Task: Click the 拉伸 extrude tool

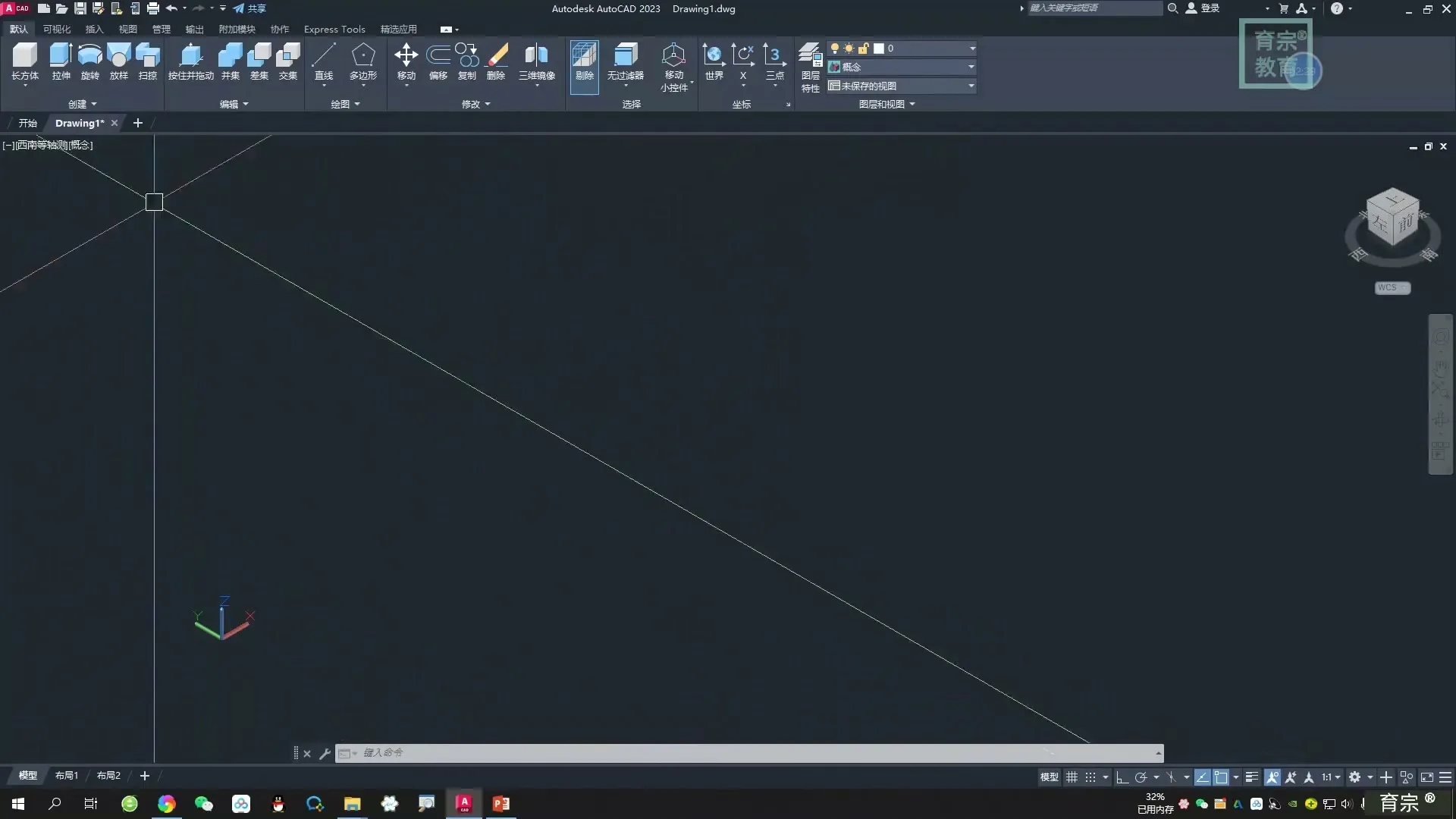Action: [x=61, y=61]
